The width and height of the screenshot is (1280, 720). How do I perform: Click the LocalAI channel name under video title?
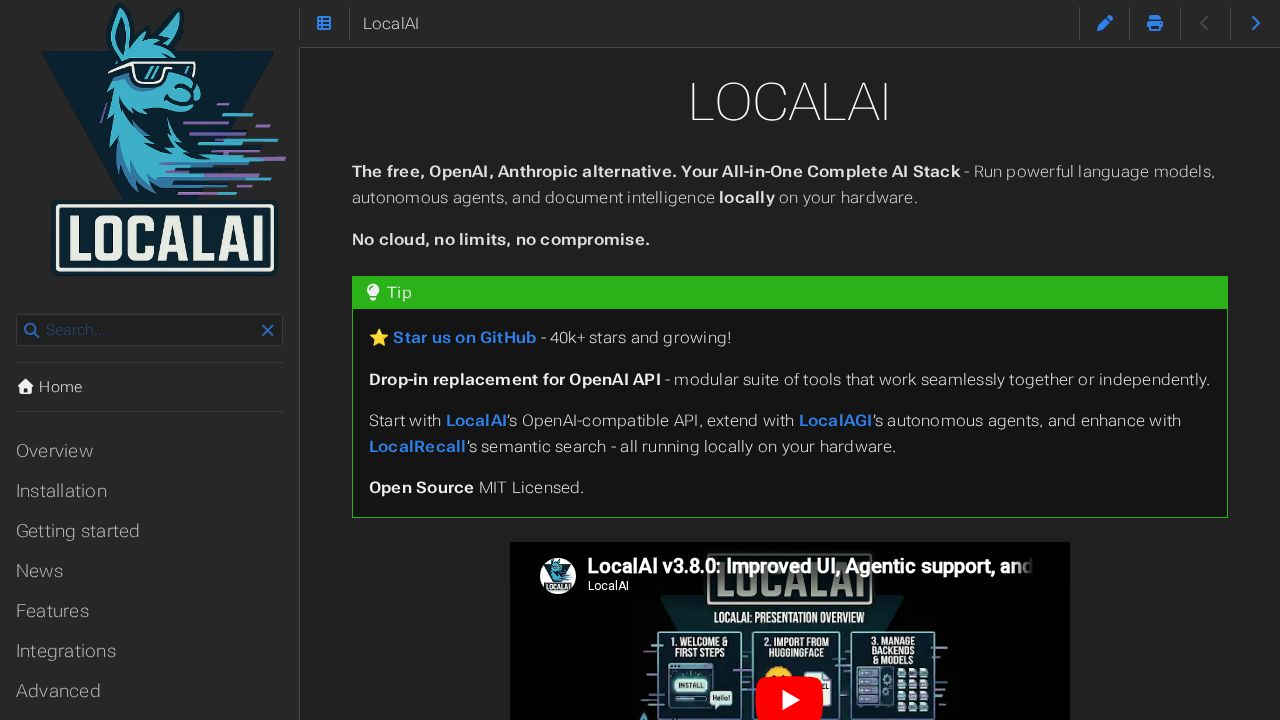point(608,586)
